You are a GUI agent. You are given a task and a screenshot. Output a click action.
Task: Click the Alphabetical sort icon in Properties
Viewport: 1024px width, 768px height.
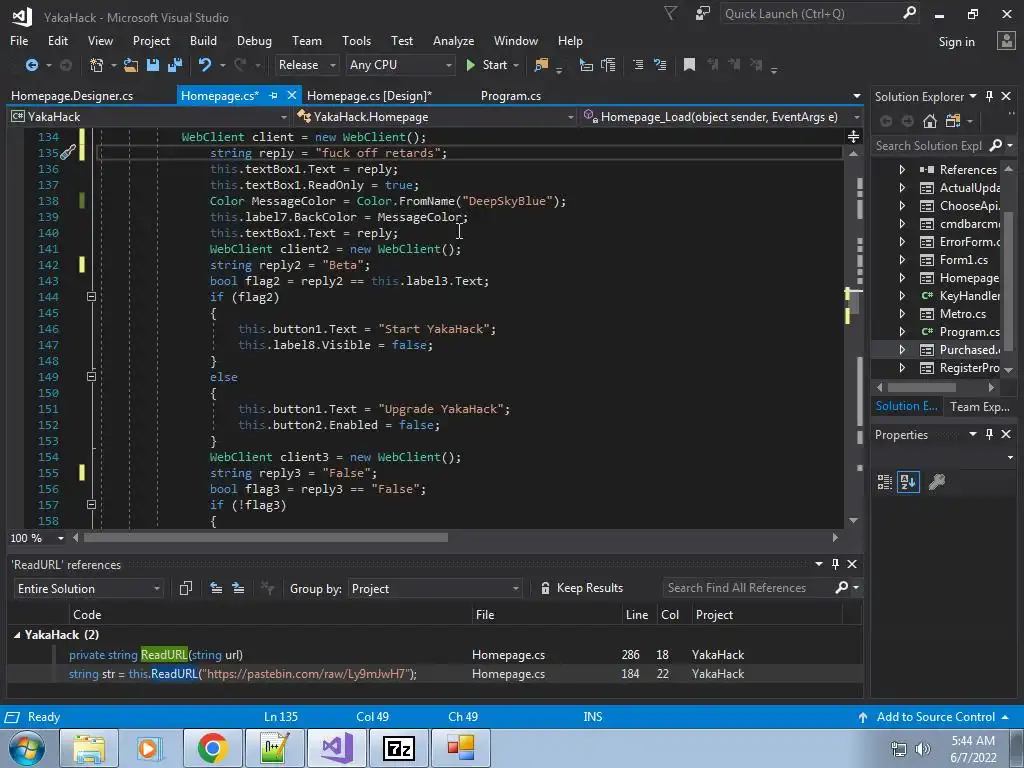908,482
